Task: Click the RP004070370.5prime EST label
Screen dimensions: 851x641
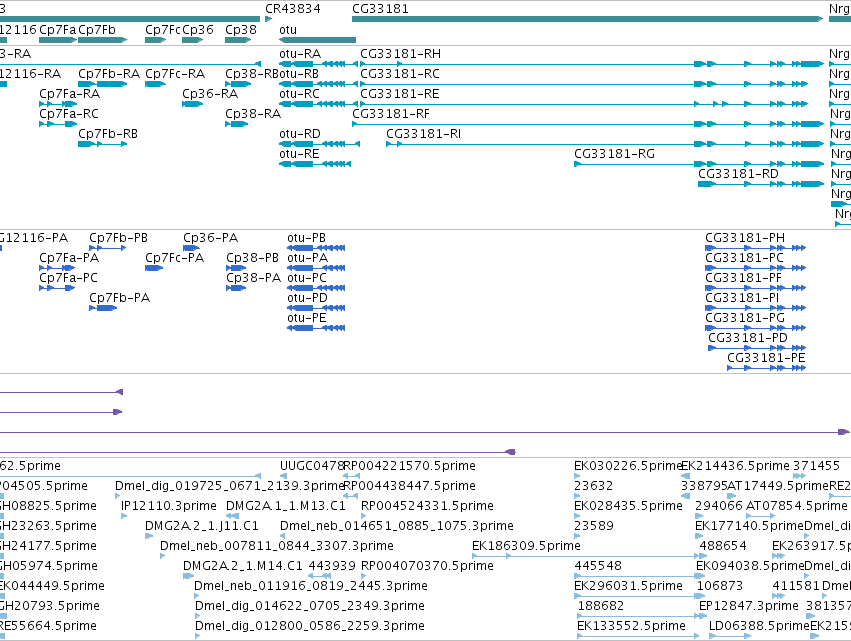Action: pos(427,567)
